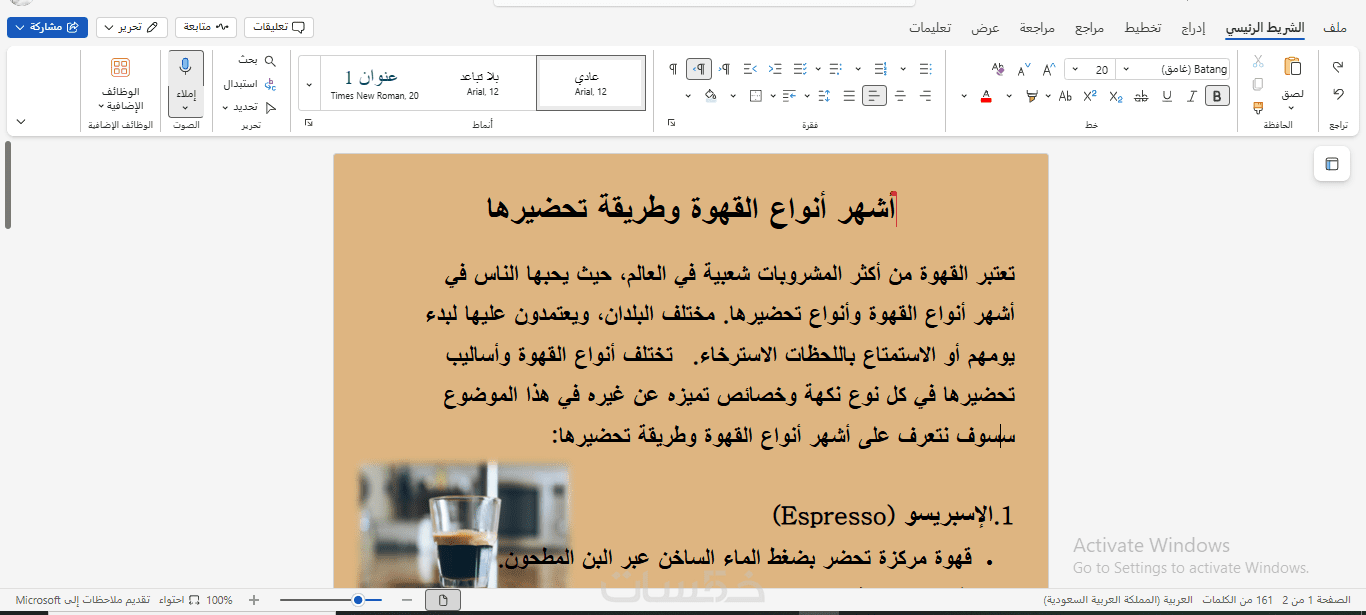Image resolution: width=1366 pixels, height=615 pixels.
Task: Select the Format Painter brush
Action: pos(1258,106)
